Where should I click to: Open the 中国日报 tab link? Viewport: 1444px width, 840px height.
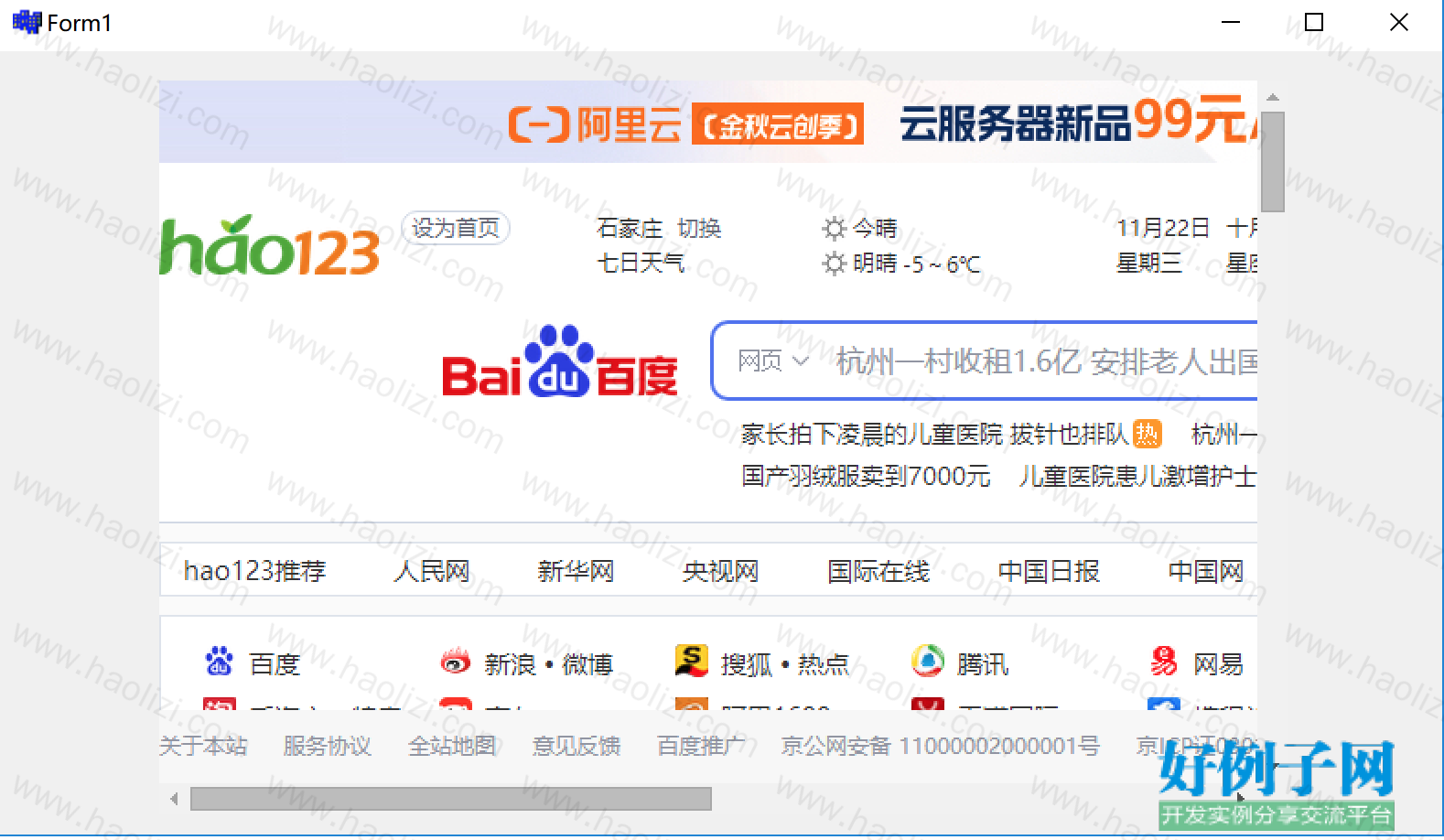click(x=1049, y=571)
